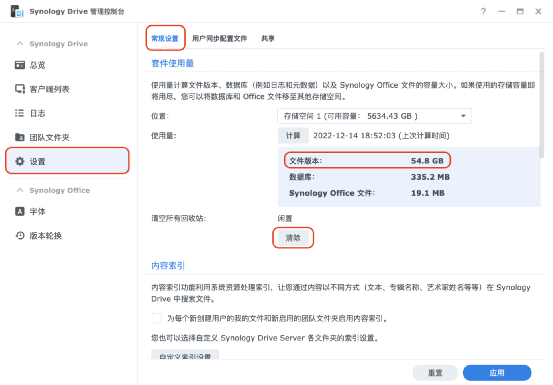Screen dimensions: 553x385
Task: Enable content indexing checkbox for new users
Action: click(x=157, y=318)
